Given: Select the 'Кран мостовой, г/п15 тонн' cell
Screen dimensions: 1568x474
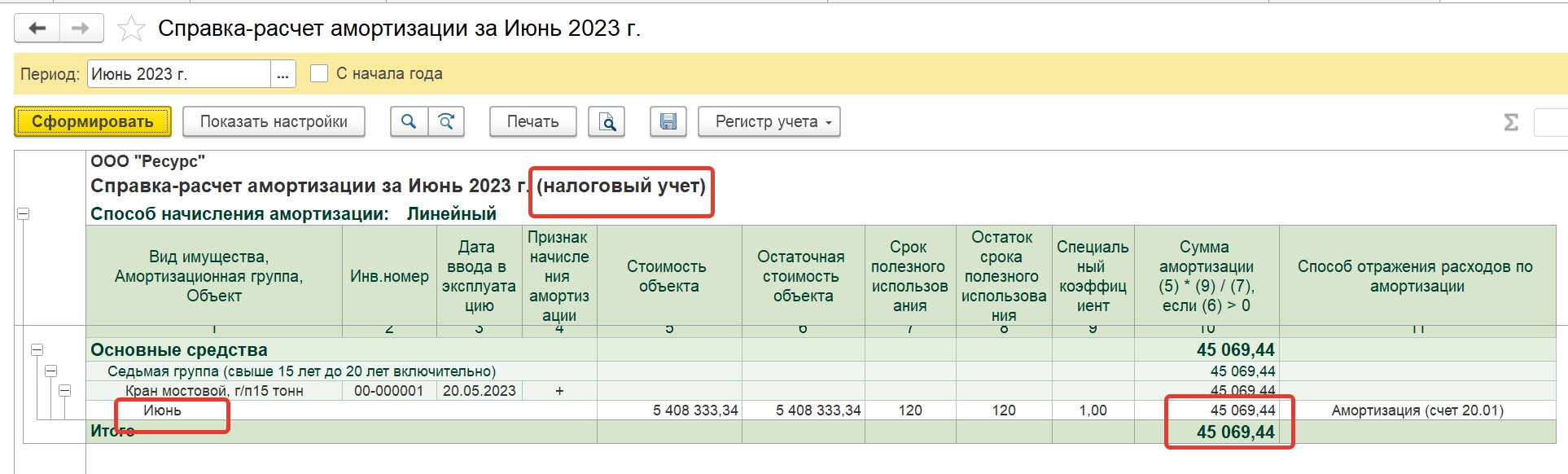Looking at the screenshot, I should pyautogui.click(x=214, y=391).
